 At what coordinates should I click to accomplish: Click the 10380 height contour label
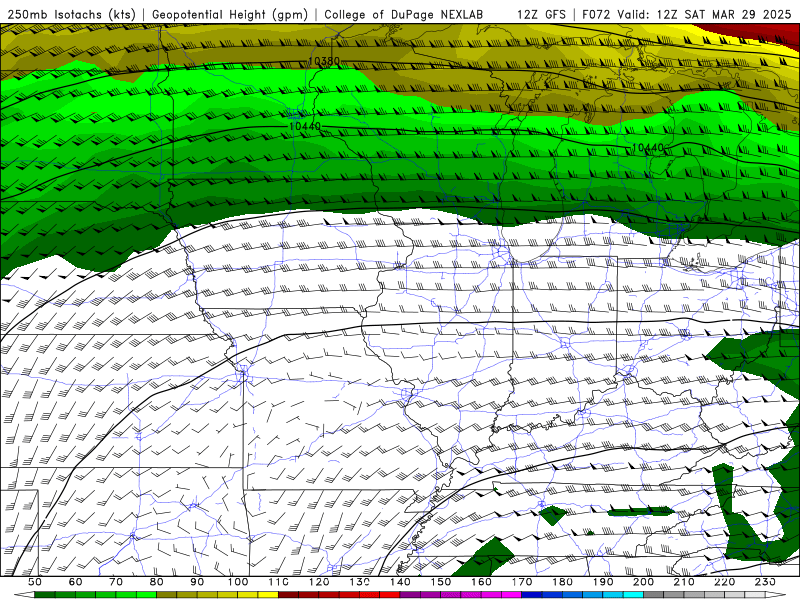324,61
